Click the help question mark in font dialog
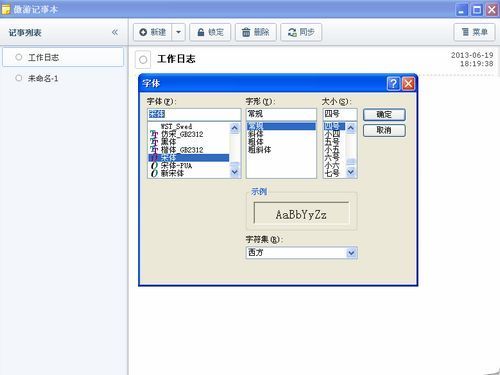The height and width of the screenshot is (375, 500). coord(393,83)
